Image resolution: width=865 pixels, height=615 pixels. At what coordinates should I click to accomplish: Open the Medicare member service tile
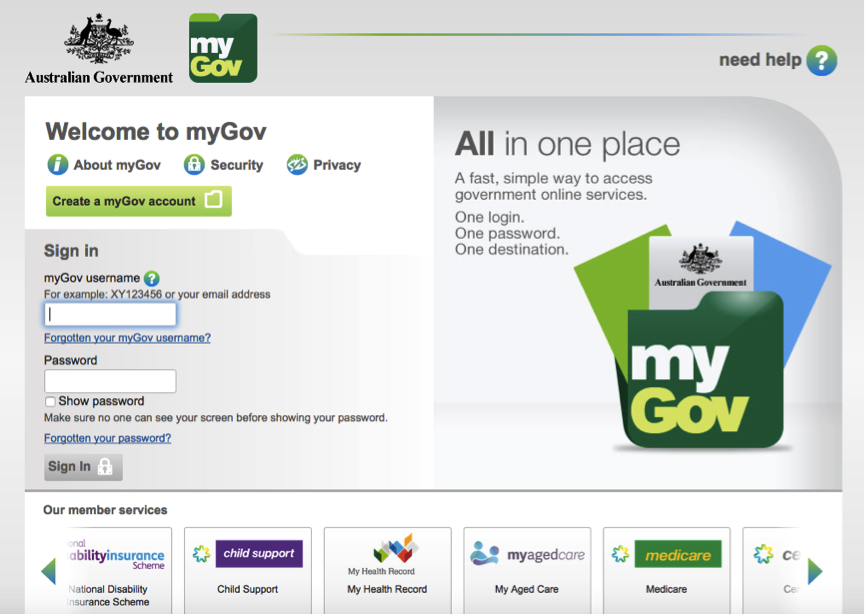click(666, 570)
